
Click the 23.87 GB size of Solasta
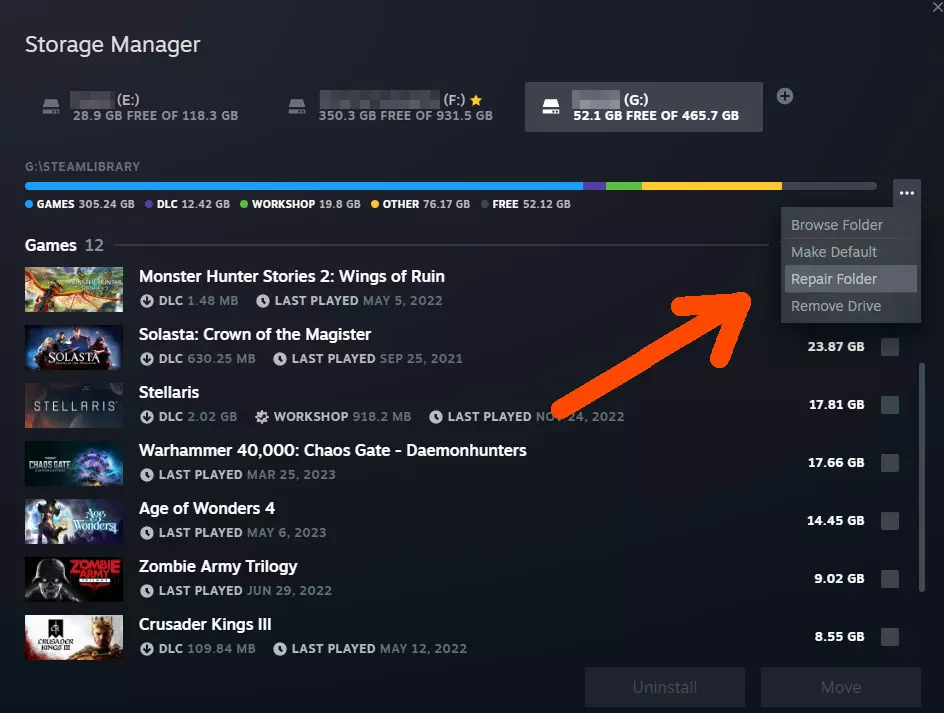[836, 347]
